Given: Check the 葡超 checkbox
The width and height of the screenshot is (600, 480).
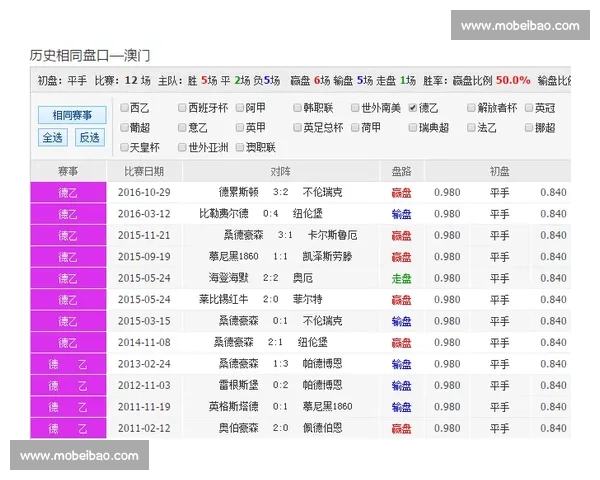Looking at the screenshot, I should tap(124, 127).
